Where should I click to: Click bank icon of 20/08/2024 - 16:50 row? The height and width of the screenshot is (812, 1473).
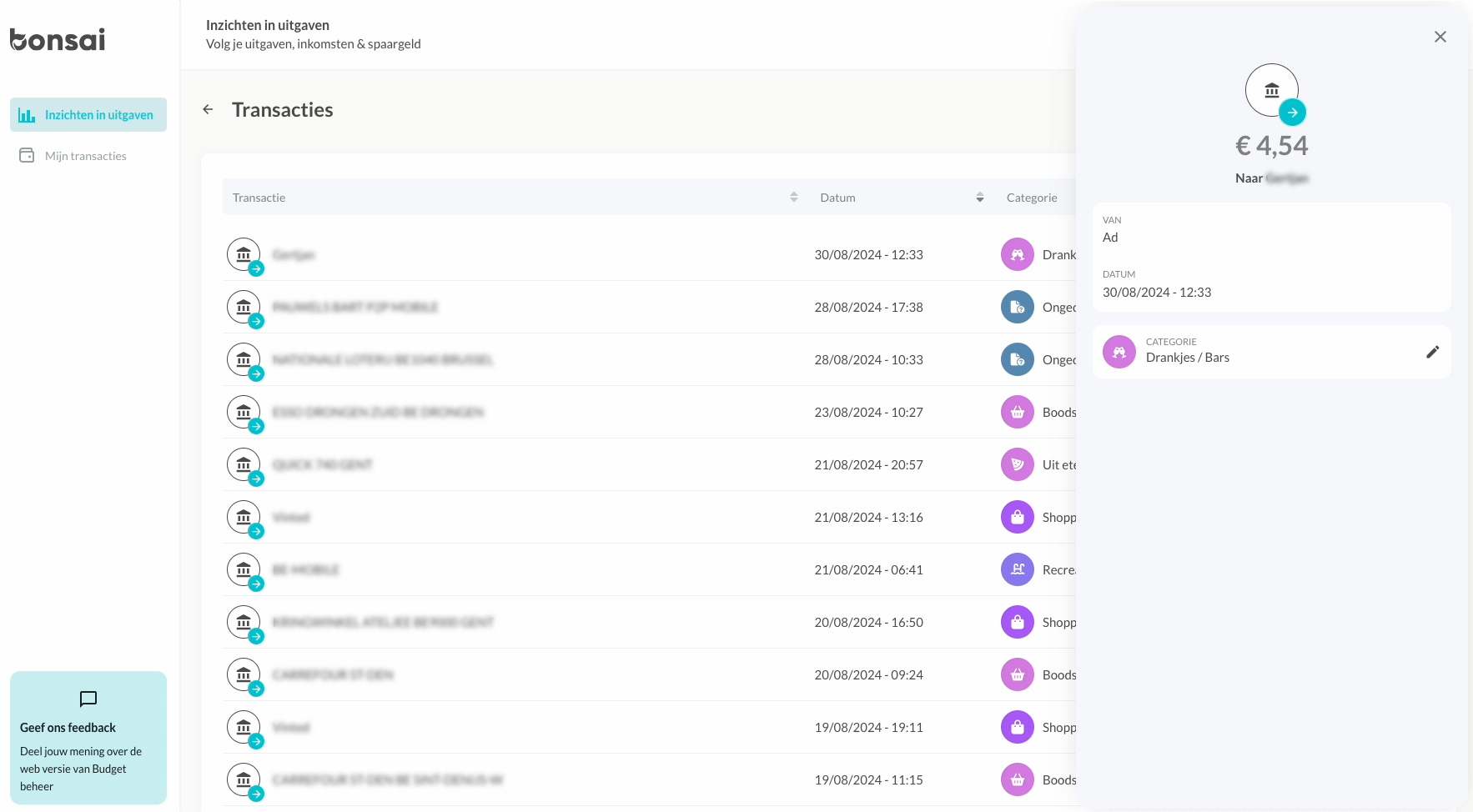[x=244, y=623]
